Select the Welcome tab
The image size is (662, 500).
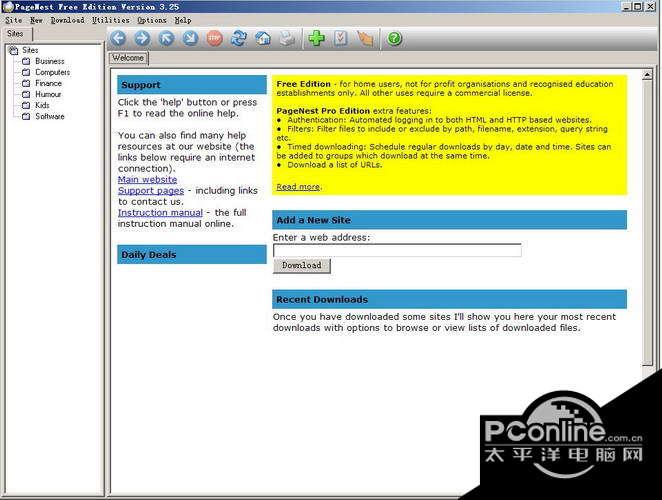tap(128, 58)
